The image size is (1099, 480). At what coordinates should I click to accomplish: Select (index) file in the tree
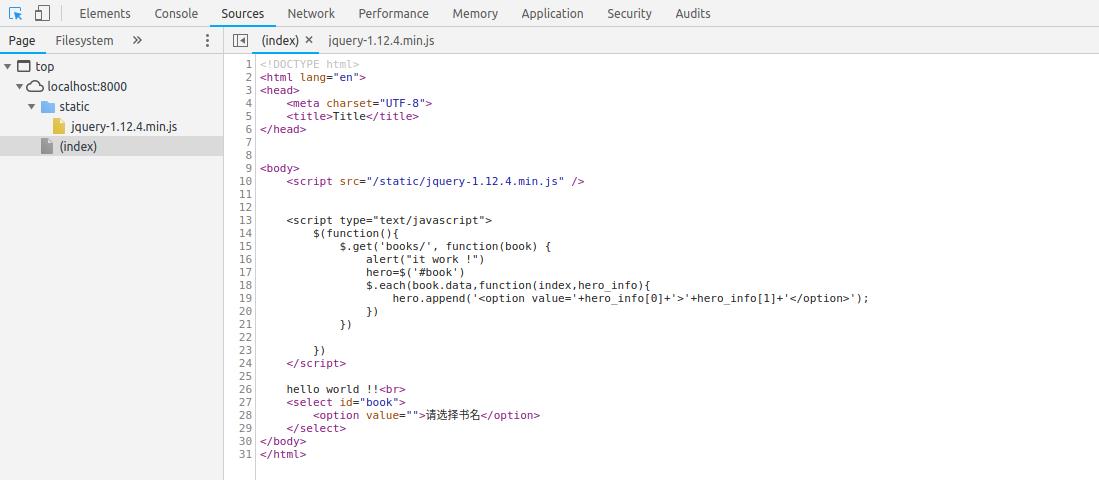pyautogui.click(x=78, y=146)
